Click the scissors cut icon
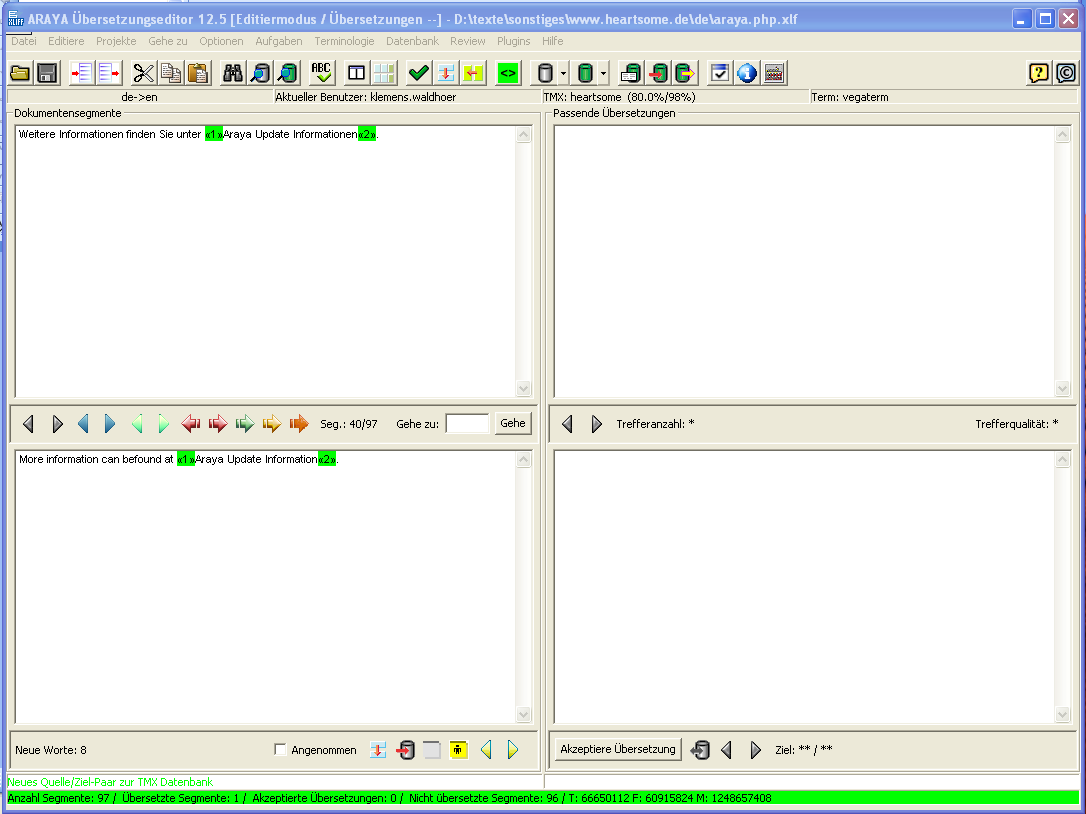The image size is (1086, 814). click(x=144, y=73)
